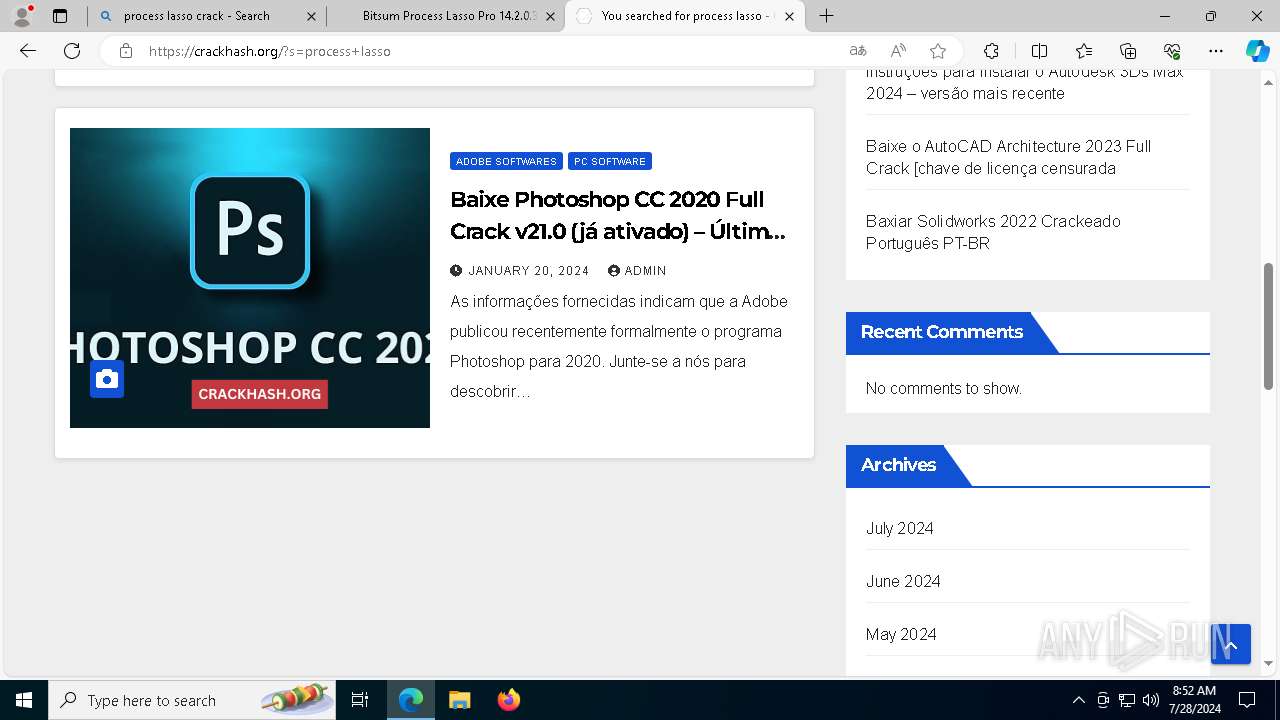Viewport: 1280px width, 720px height.
Task: Switch to Bitsum Process Lasso Pro tab
Action: (445, 16)
